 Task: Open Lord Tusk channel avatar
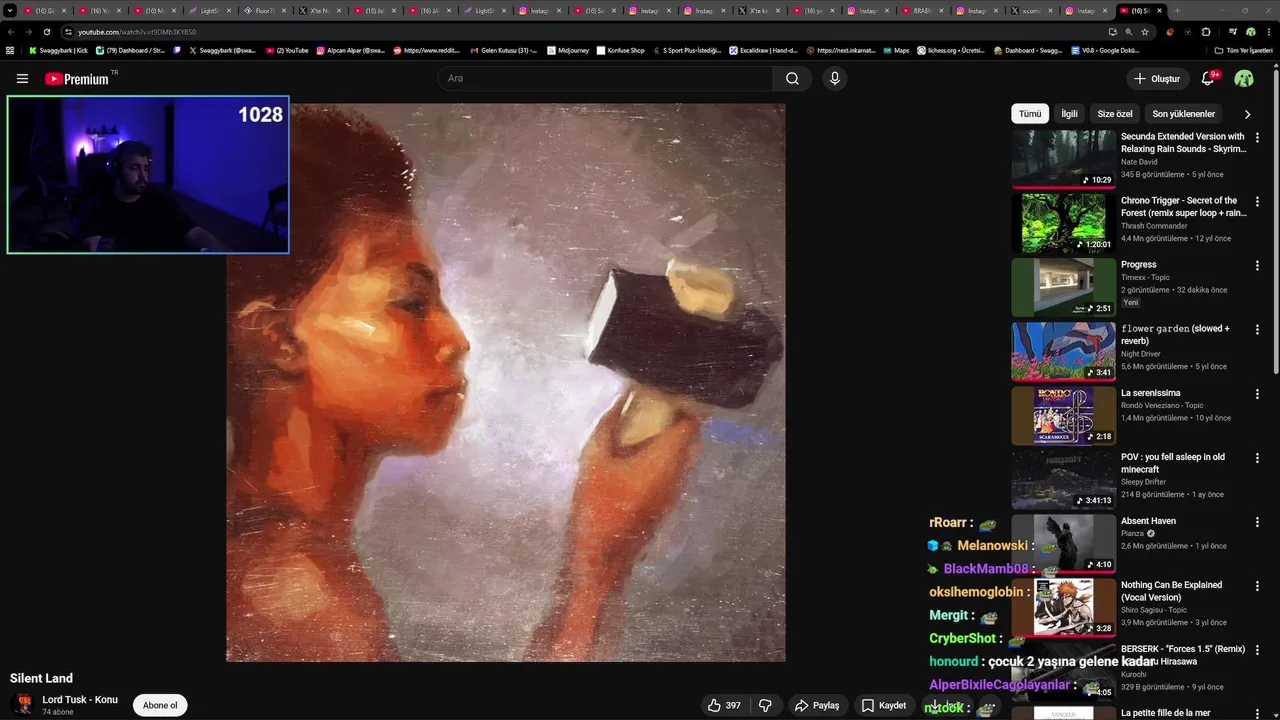(x=22, y=704)
